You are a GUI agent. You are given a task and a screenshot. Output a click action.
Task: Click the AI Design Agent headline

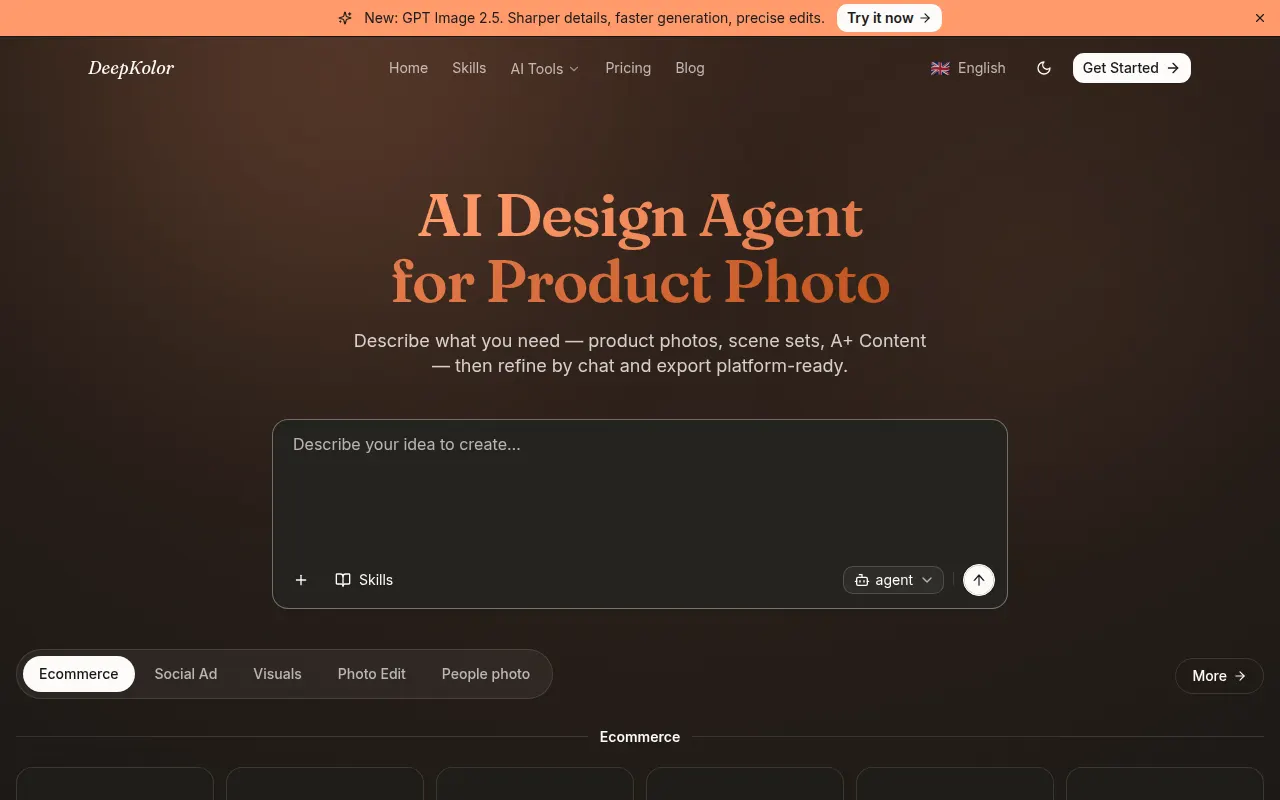tap(640, 248)
